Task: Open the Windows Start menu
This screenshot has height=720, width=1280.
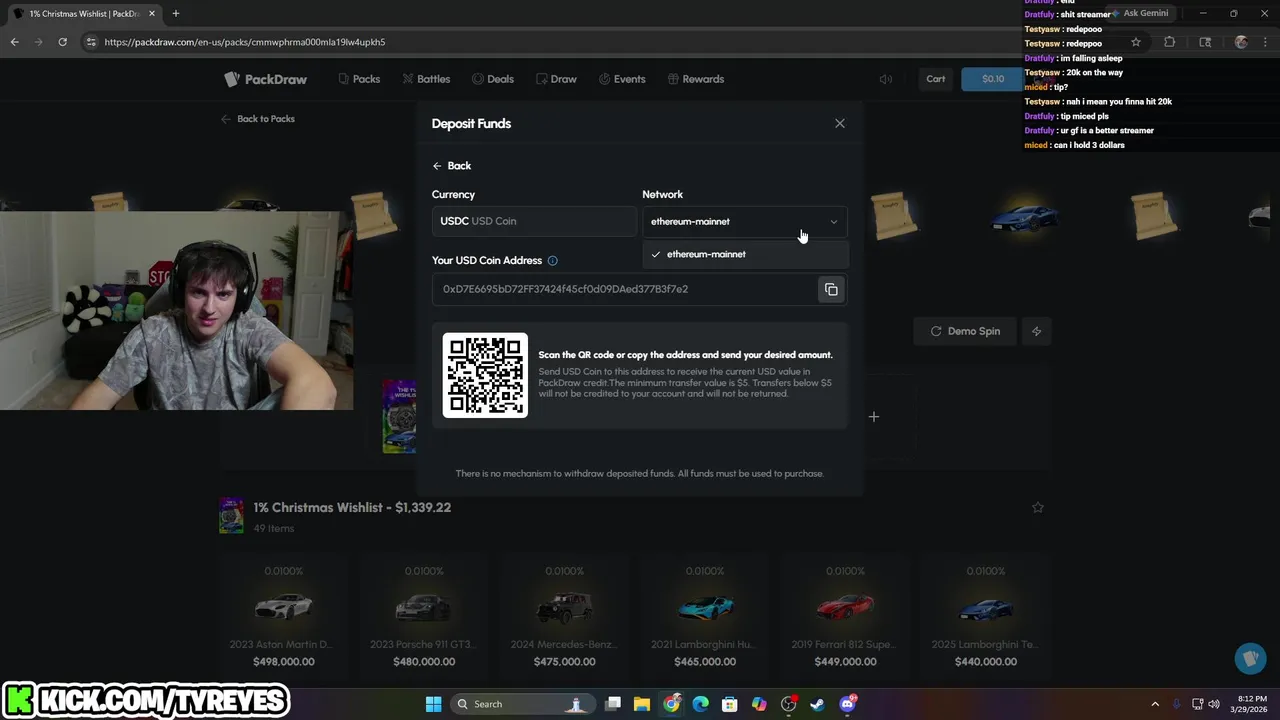Action: point(433,704)
